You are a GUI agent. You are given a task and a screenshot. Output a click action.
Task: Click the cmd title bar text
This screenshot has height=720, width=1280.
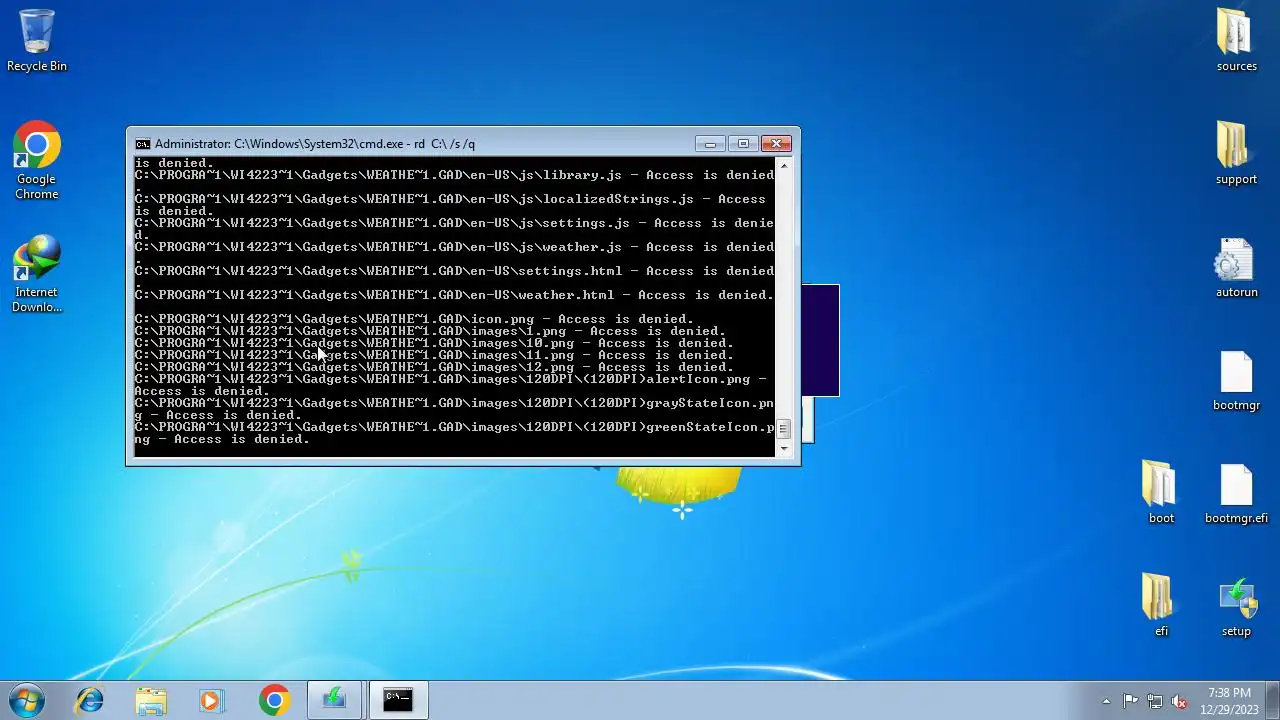(x=315, y=144)
